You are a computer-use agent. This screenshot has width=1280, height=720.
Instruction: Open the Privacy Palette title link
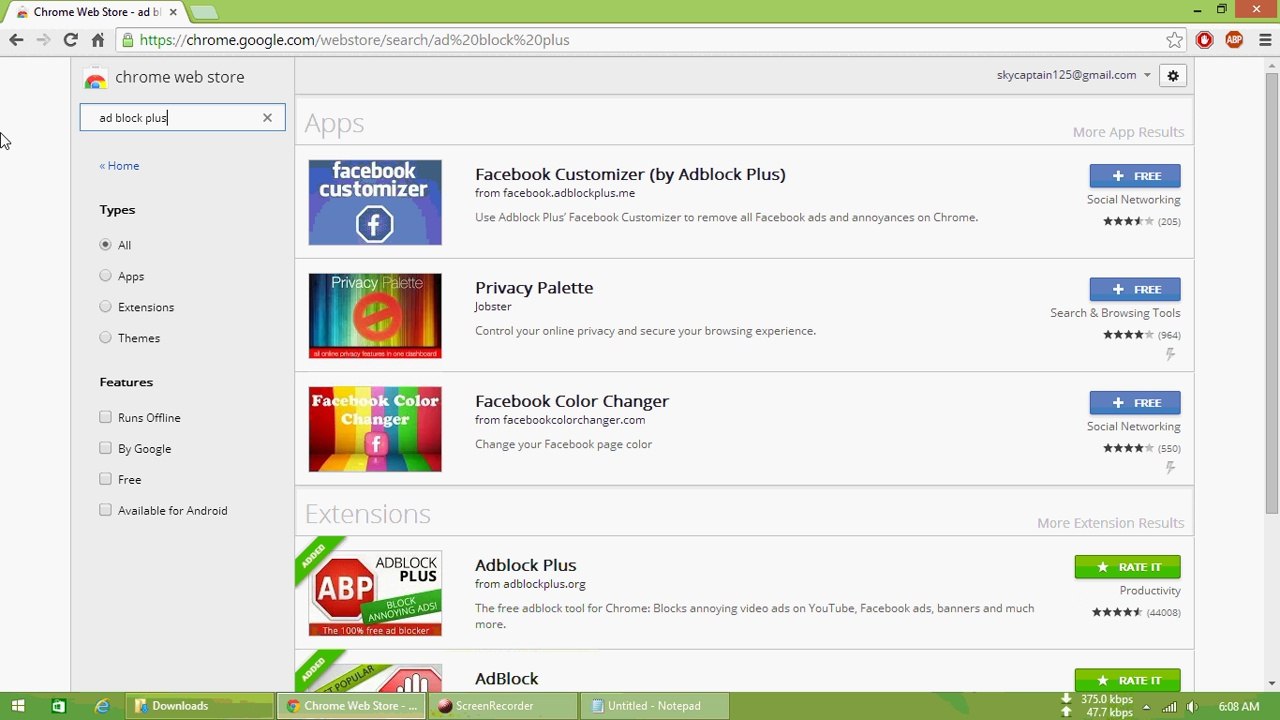coord(534,288)
